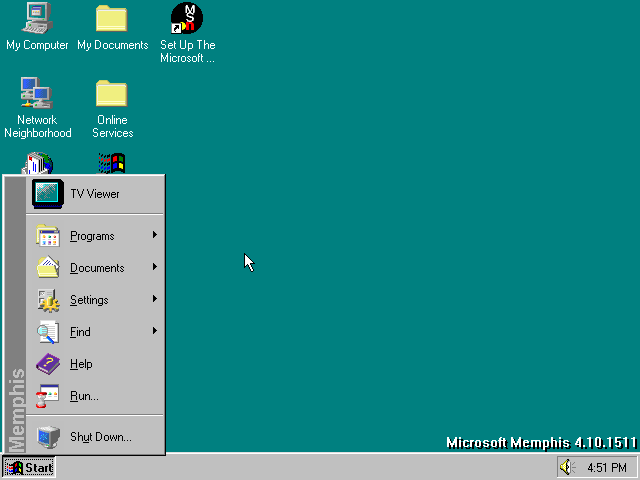This screenshot has width=640, height=480.
Task: Expand the Settings submenu arrow
Action: click(155, 299)
